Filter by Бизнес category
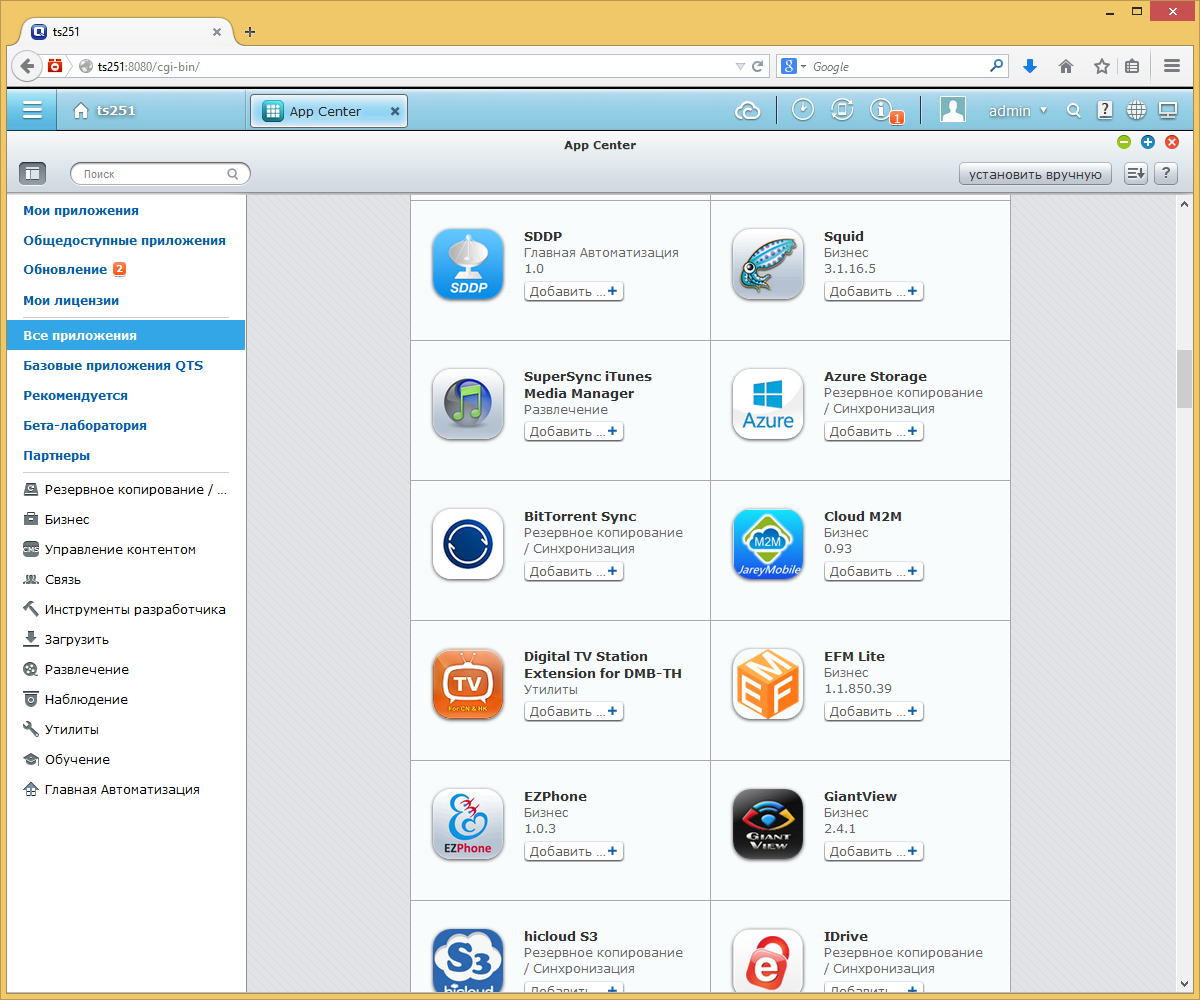The height and width of the screenshot is (1000, 1200). (67, 519)
